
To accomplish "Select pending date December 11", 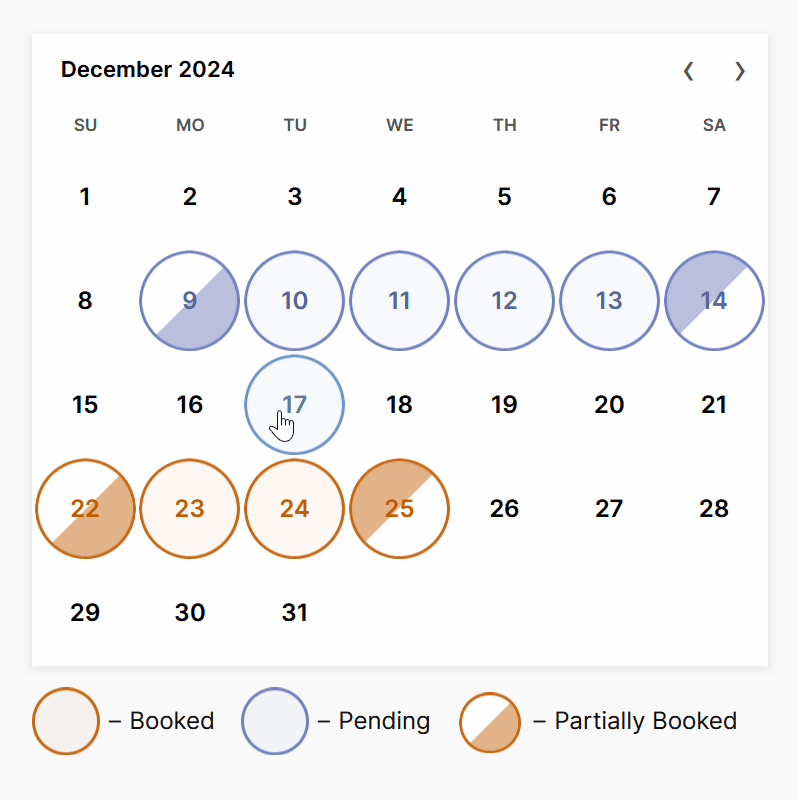I will pos(399,301).
